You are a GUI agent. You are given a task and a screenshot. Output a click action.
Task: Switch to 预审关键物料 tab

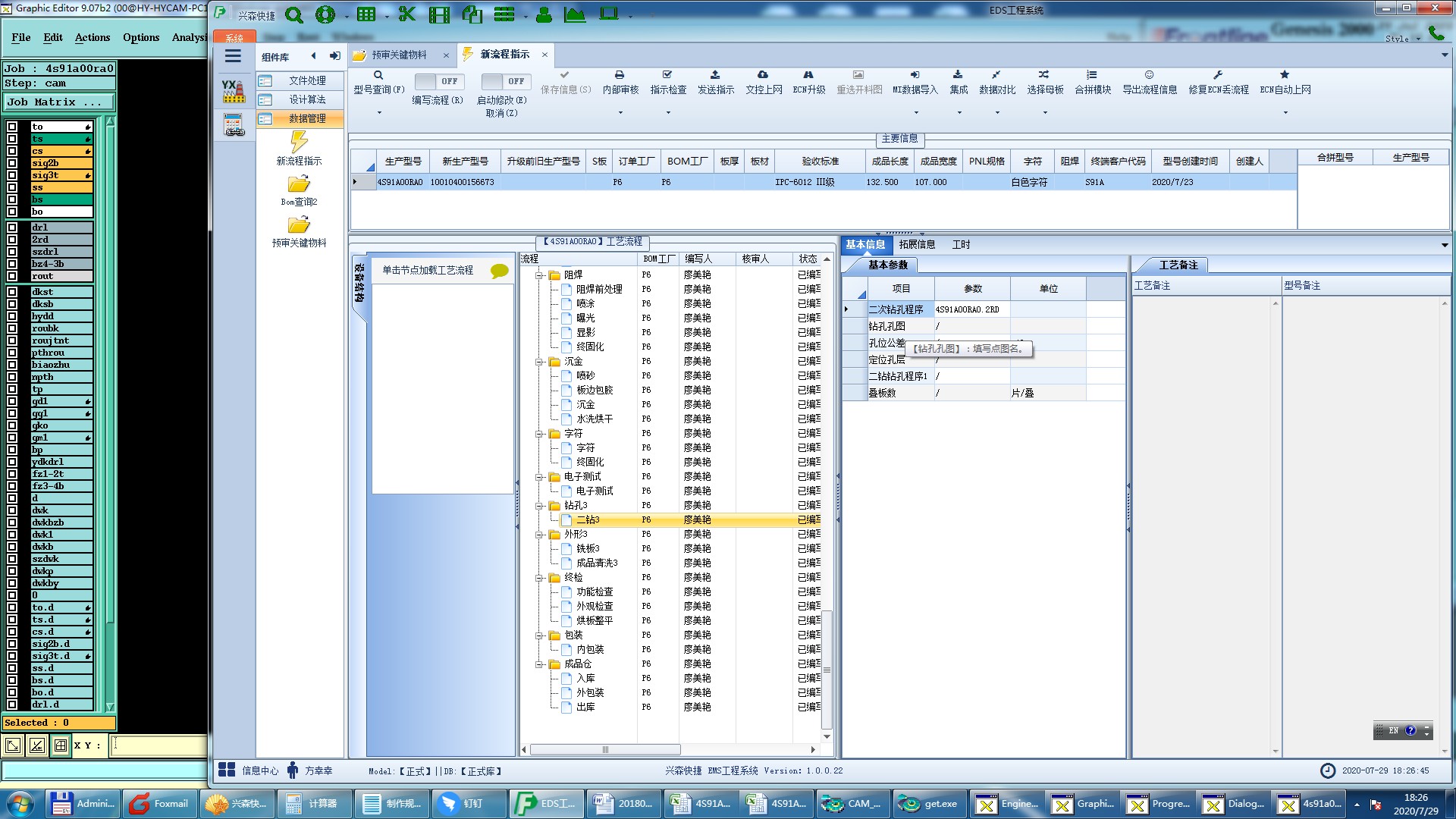pyautogui.click(x=399, y=55)
